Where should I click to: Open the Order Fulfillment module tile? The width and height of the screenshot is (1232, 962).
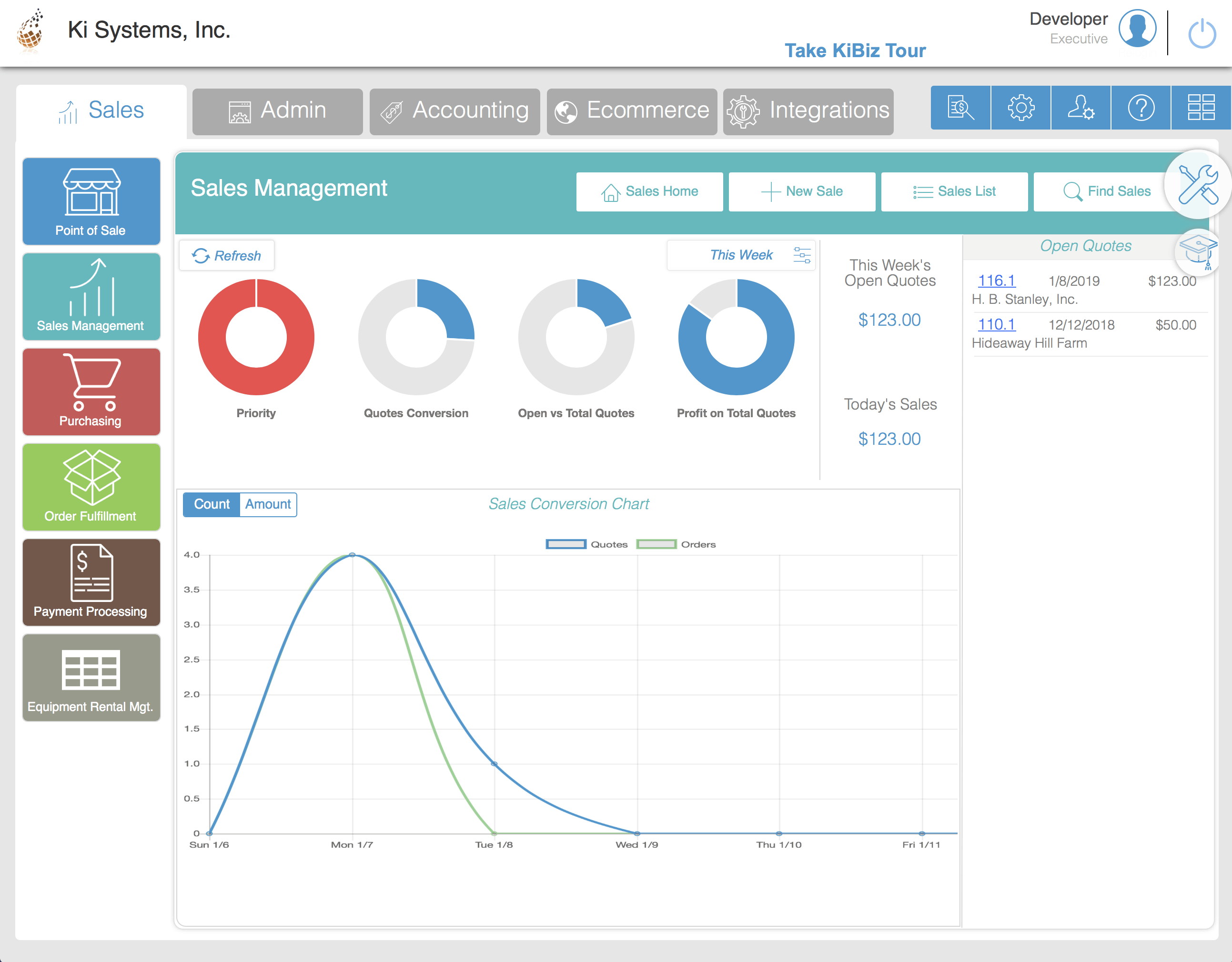pyautogui.click(x=91, y=487)
